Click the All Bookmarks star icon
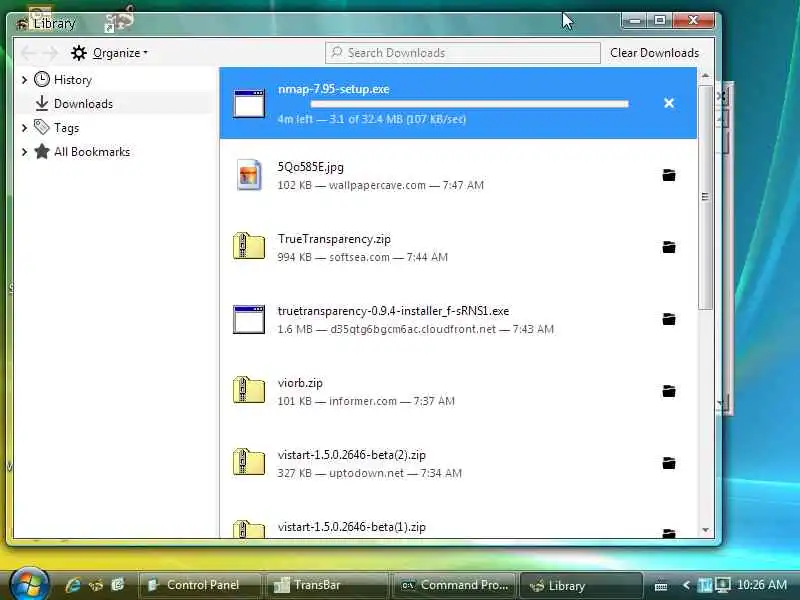 point(42,152)
